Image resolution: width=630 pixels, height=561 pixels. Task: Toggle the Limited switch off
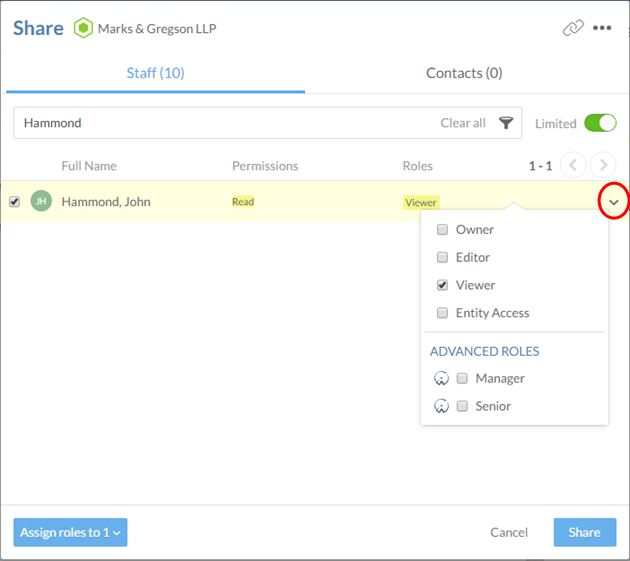tap(600, 123)
